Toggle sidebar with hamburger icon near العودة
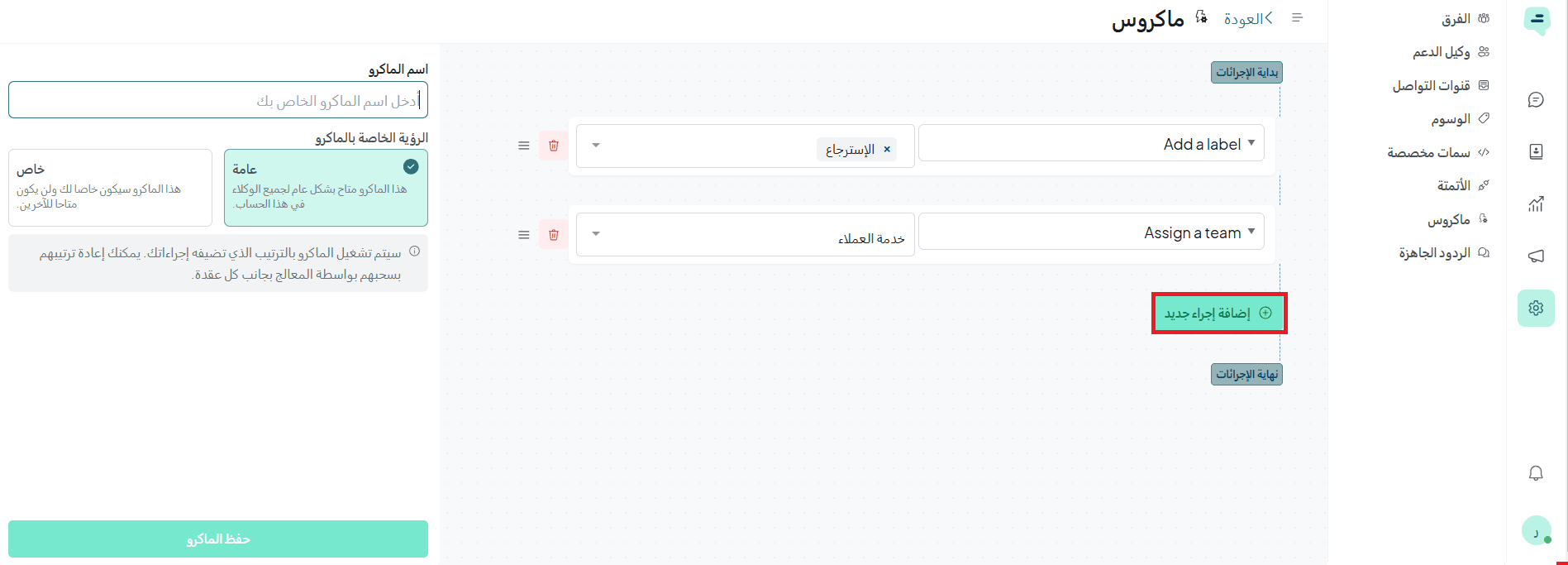The image size is (1568, 565). (x=1297, y=18)
